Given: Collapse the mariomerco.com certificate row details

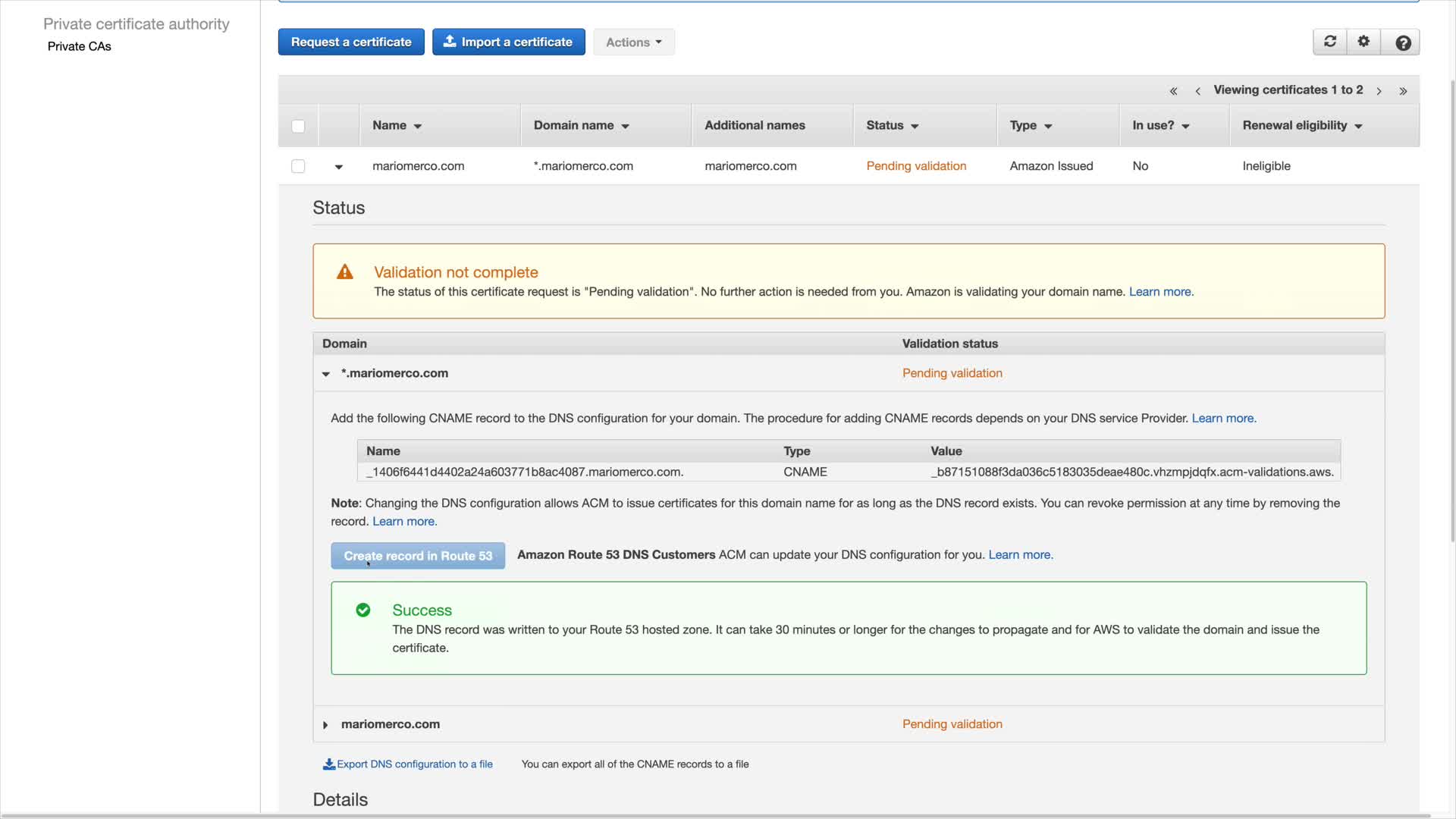Looking at the screenshot, I should tap(338, 167).
